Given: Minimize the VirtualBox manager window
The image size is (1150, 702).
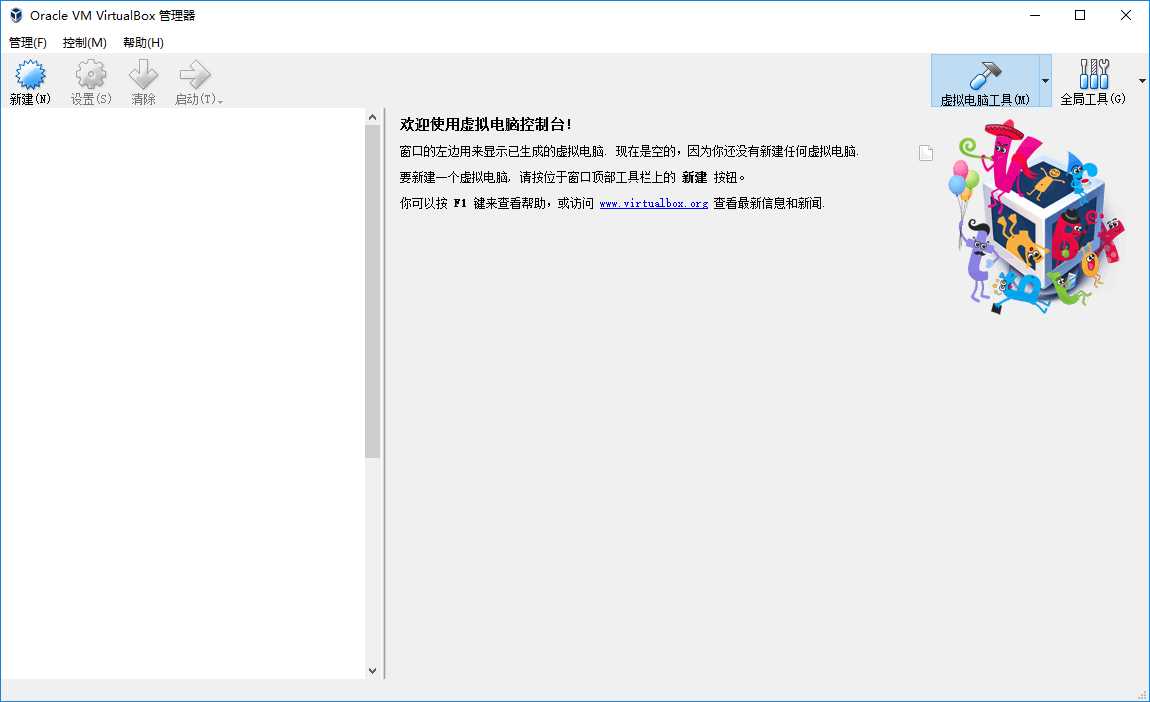Looking at the screenshot, I should [1035, 15].
